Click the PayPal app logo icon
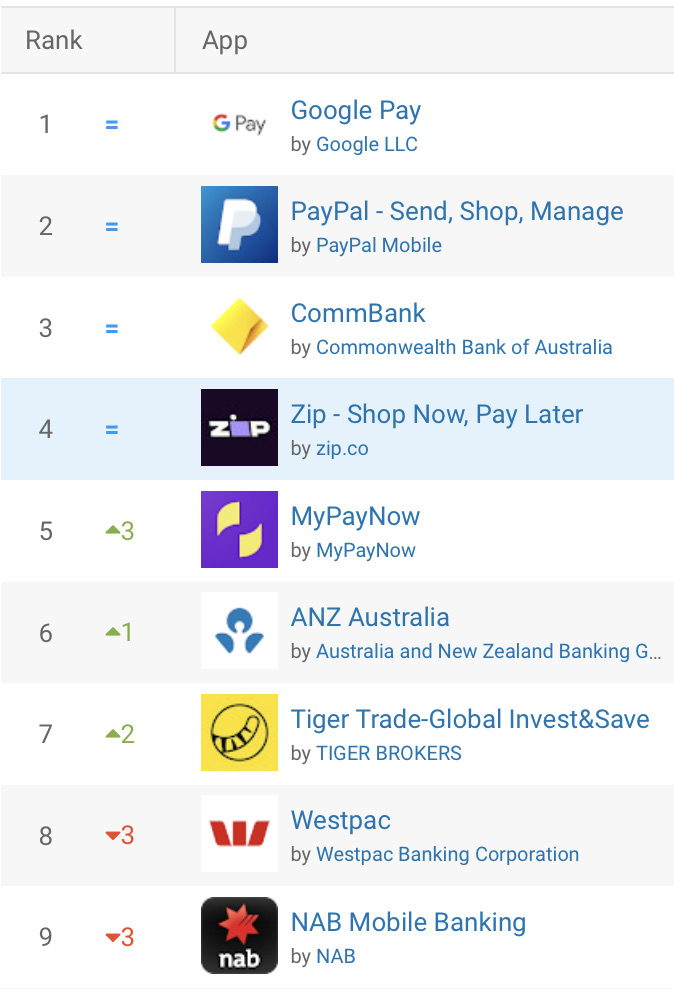 (239, 224)
